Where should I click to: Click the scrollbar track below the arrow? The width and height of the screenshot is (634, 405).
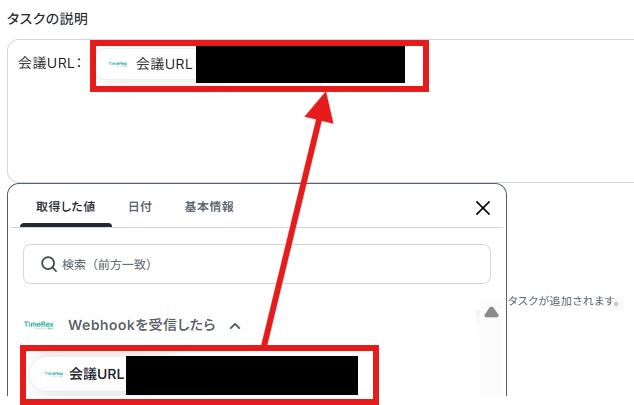491,358
